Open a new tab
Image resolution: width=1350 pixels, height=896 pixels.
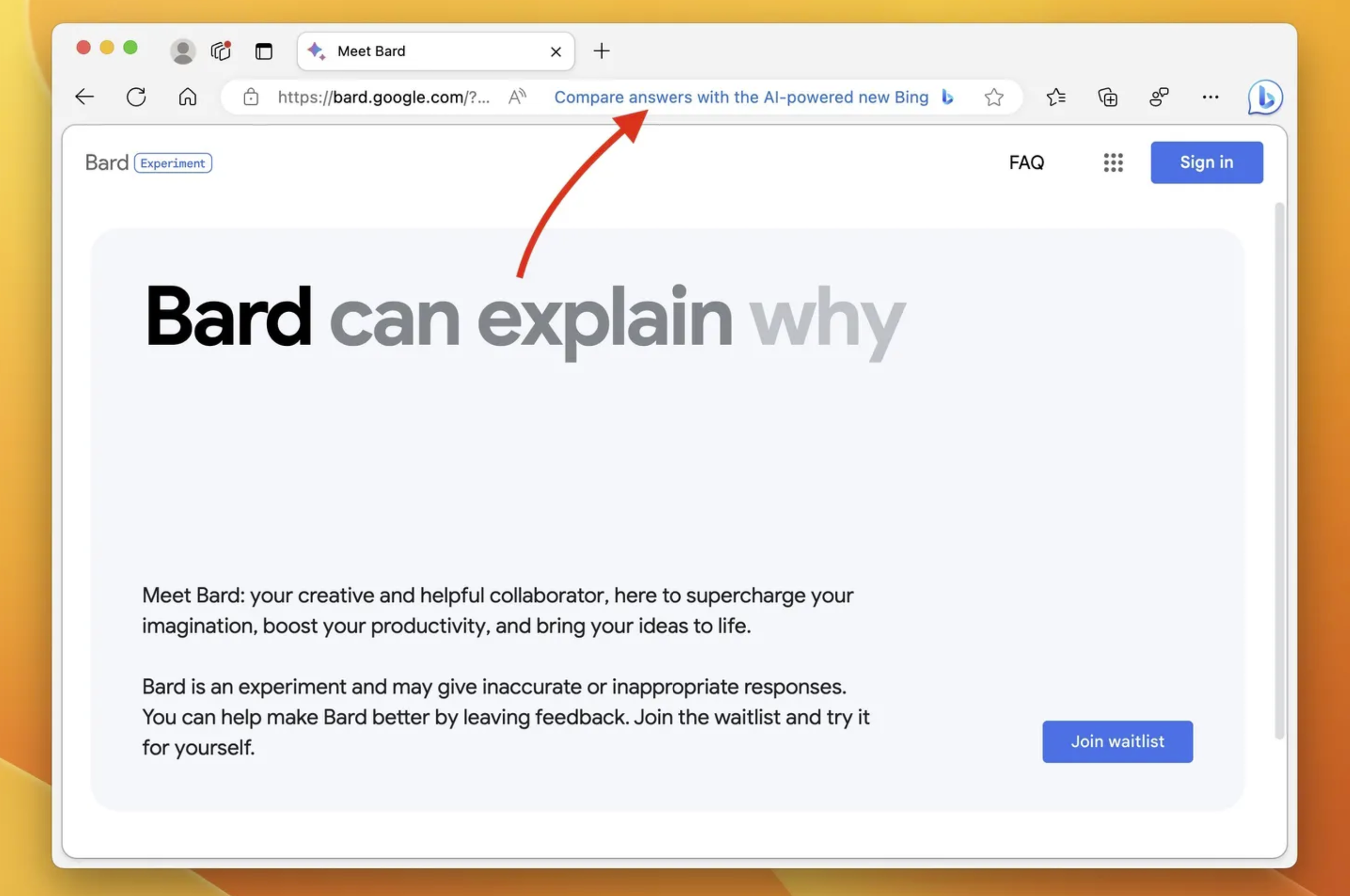coord(602,51)
